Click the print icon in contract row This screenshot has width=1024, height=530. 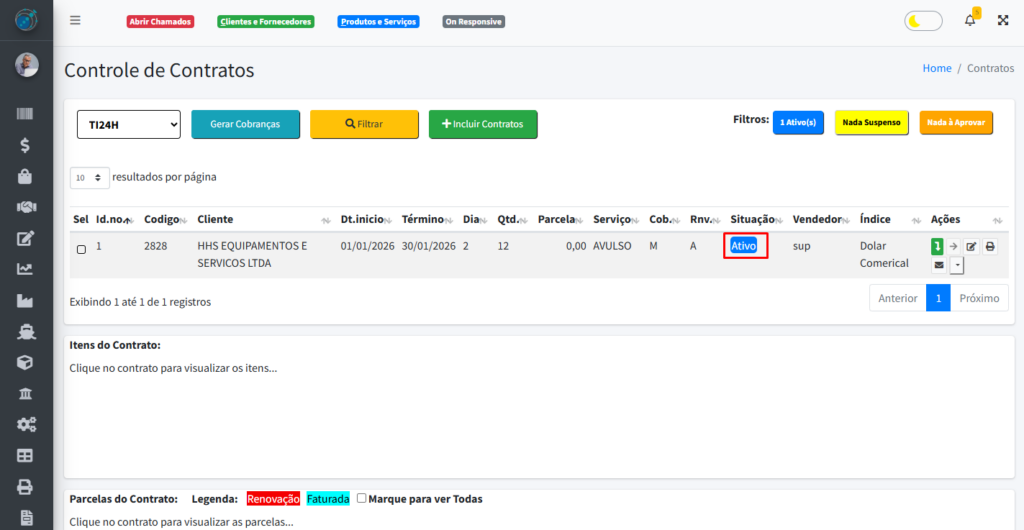989,246
